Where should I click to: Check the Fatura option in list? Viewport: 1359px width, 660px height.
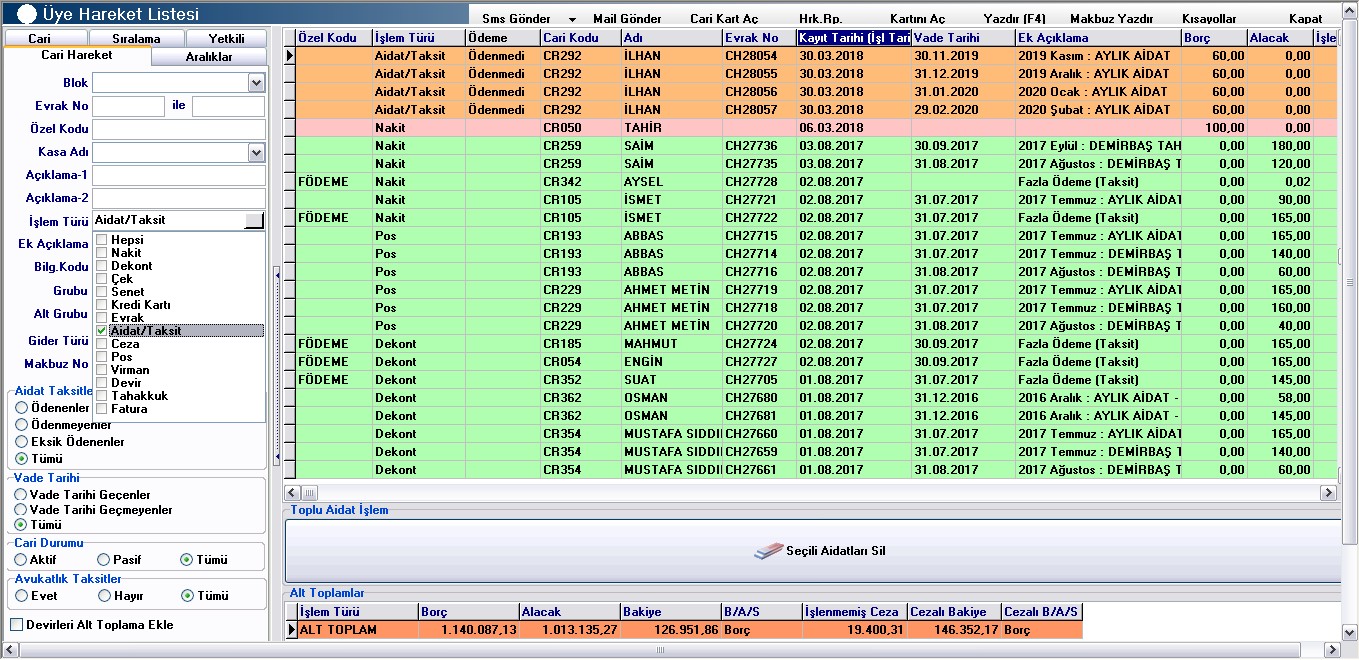(x=101, y=409)
